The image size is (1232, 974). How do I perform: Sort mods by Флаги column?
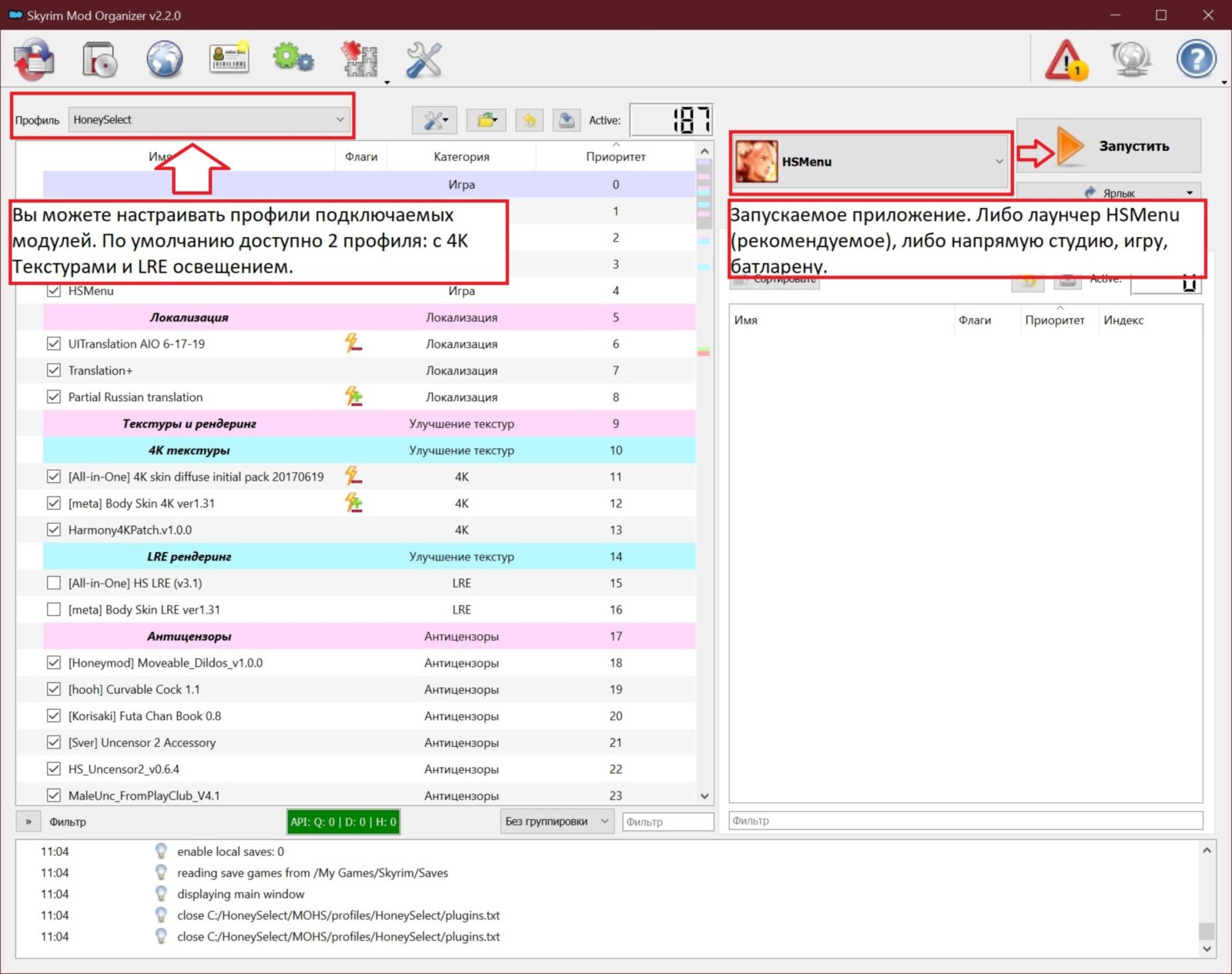pyautogui.click(x=361, y=156)
